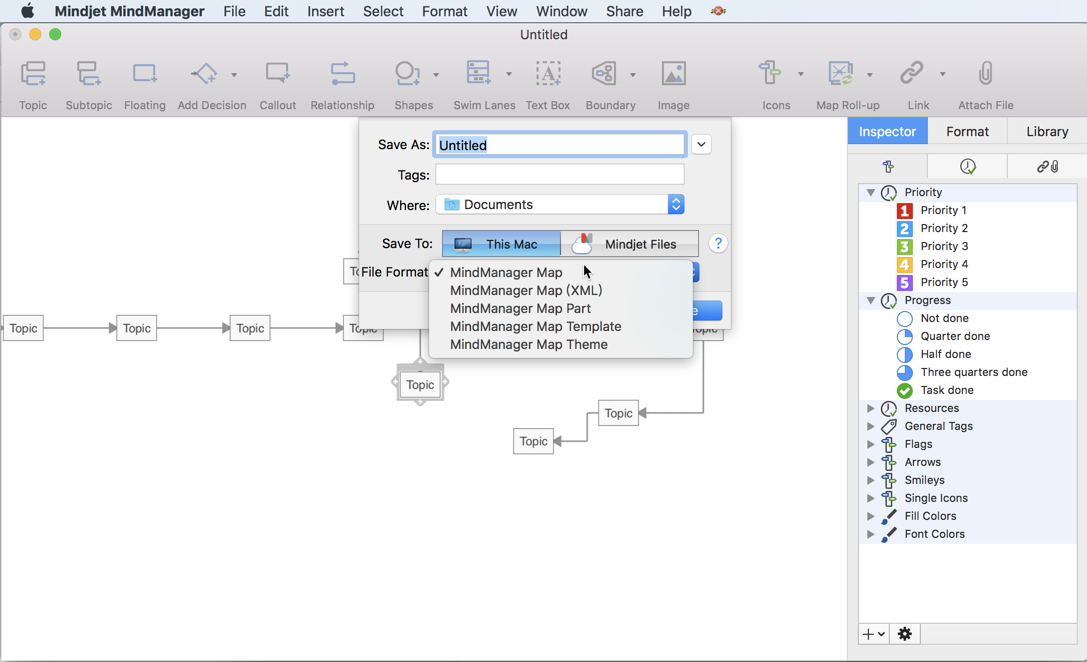Expand the Save As dialog chevron
1087x662 pixels.
(701, 144)
